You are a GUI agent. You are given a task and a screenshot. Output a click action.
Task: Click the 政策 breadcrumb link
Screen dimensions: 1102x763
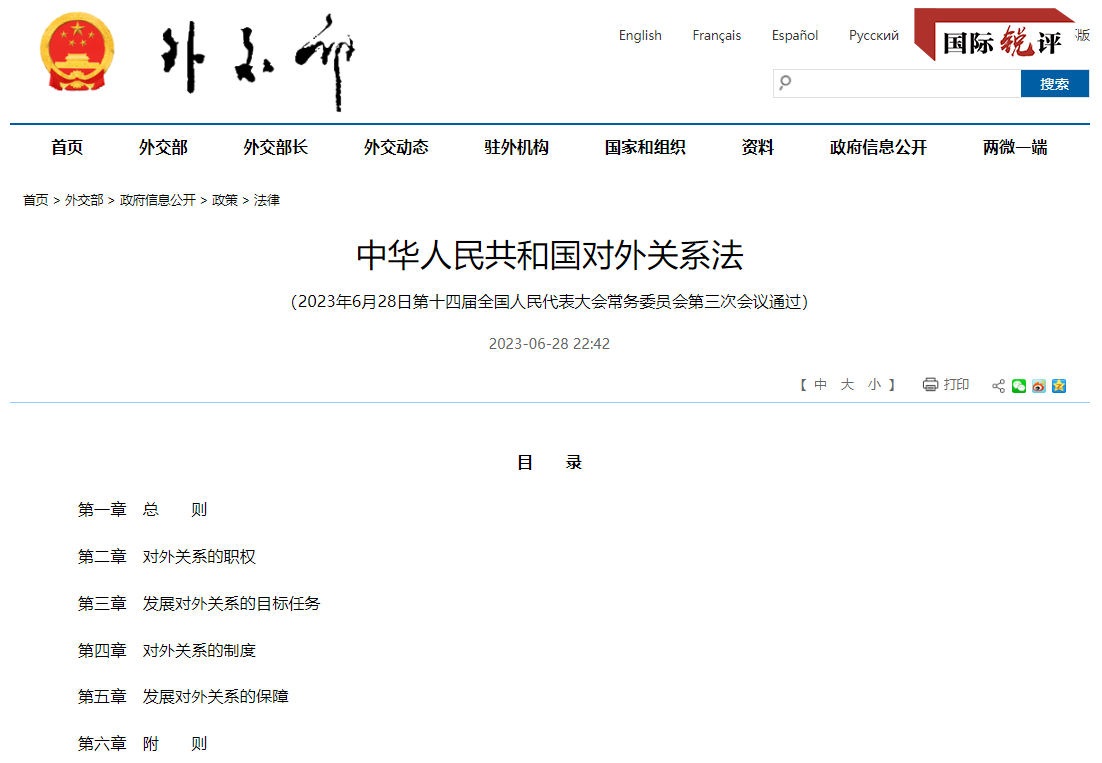[225, 200]
